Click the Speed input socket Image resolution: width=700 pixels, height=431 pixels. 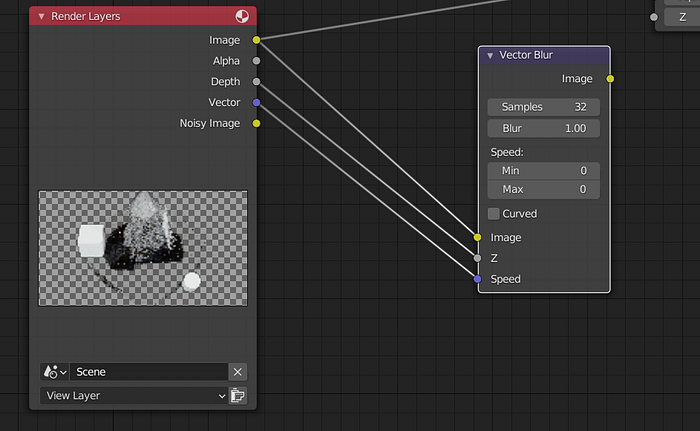[x=478, y=279]
